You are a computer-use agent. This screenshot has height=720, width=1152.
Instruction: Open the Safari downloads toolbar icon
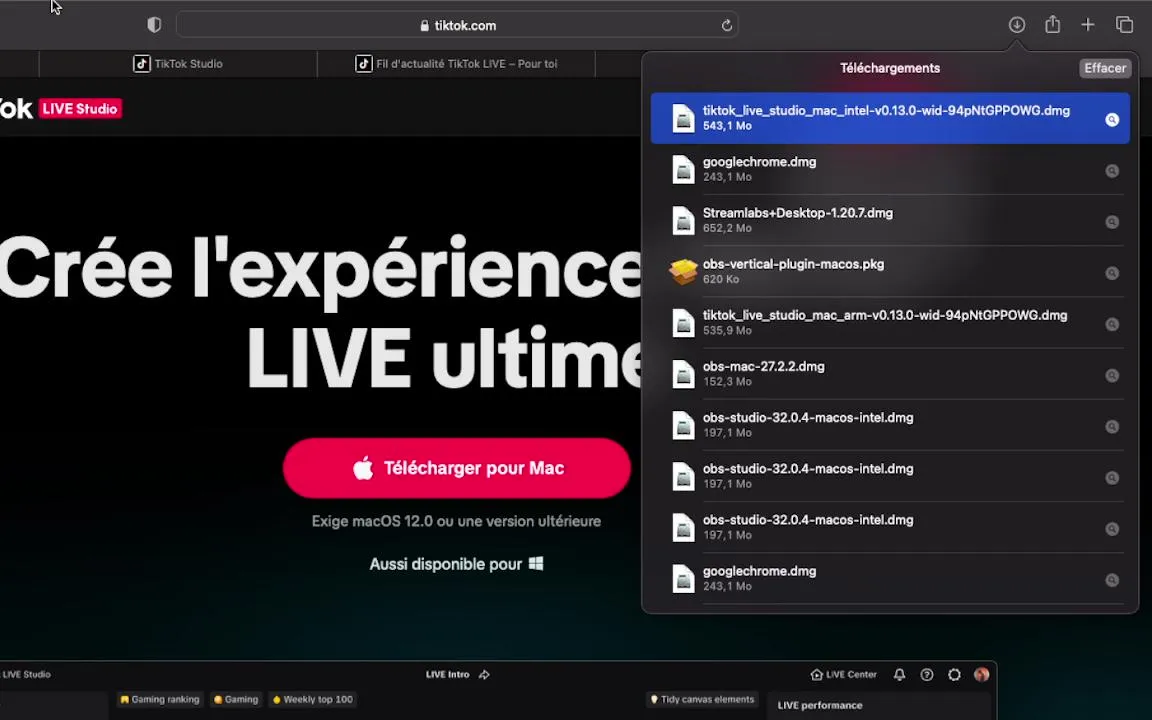coord(1017,25)
